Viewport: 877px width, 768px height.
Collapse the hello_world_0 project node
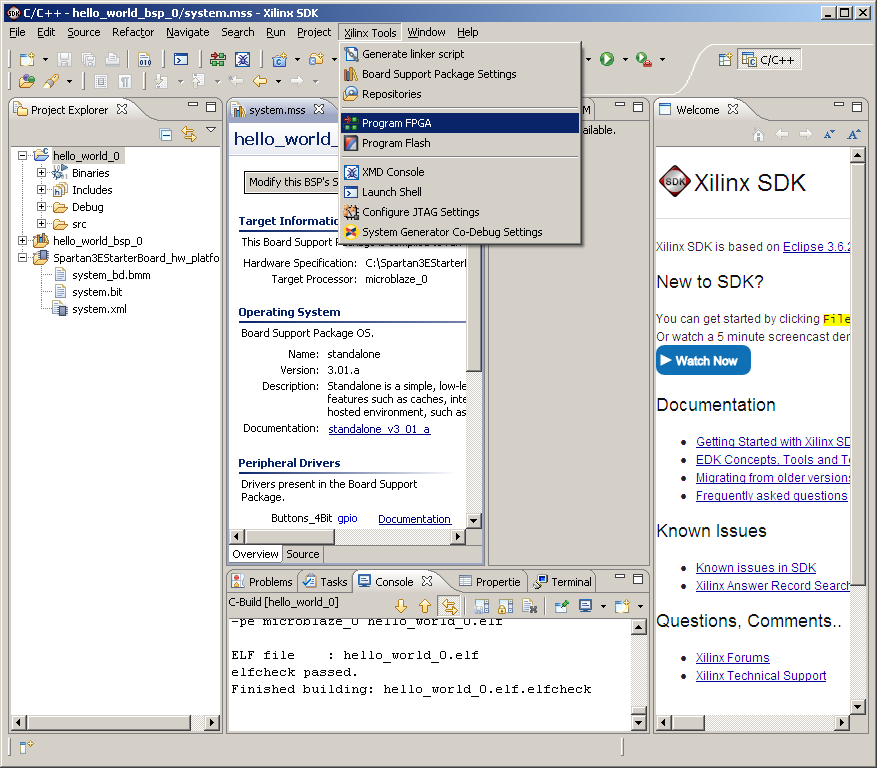tap(22, 156)
